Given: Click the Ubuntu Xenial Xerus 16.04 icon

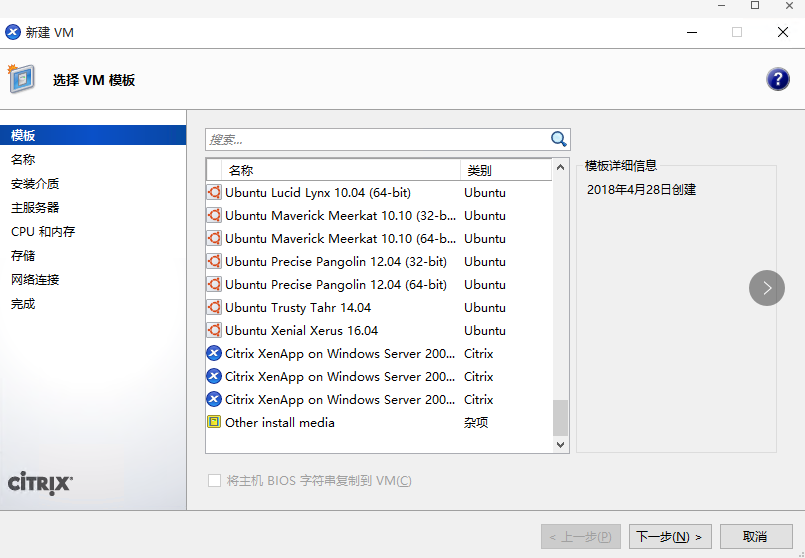Looking at the screenshot, I should click(x=214, y=330).
